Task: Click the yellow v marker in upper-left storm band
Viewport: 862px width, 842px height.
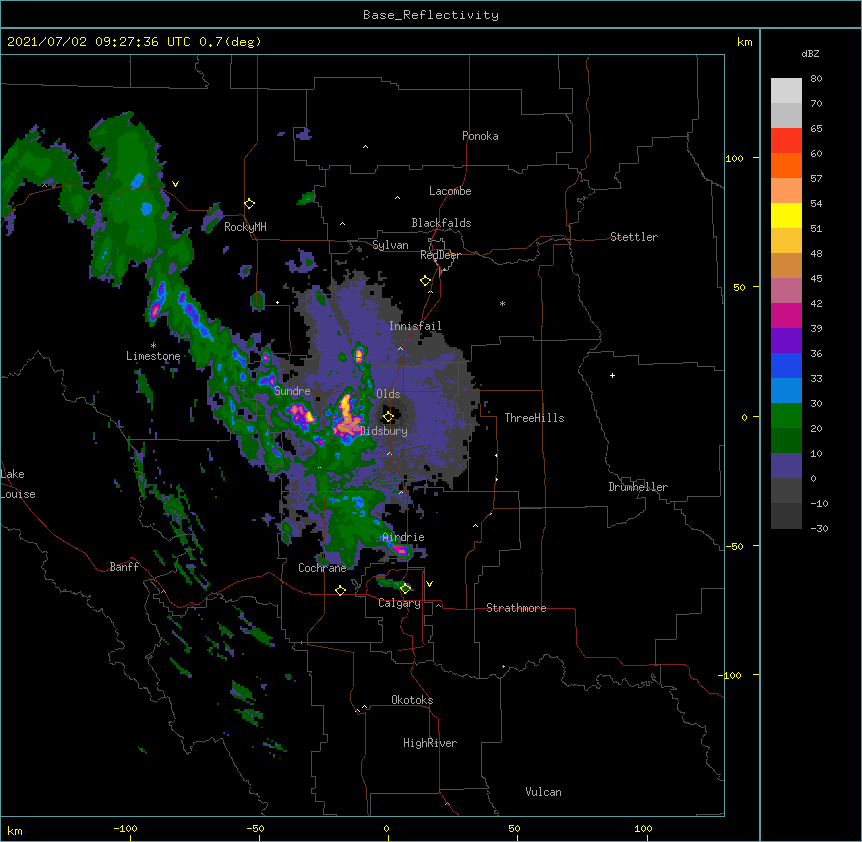Action: click(x=175, y=184)
